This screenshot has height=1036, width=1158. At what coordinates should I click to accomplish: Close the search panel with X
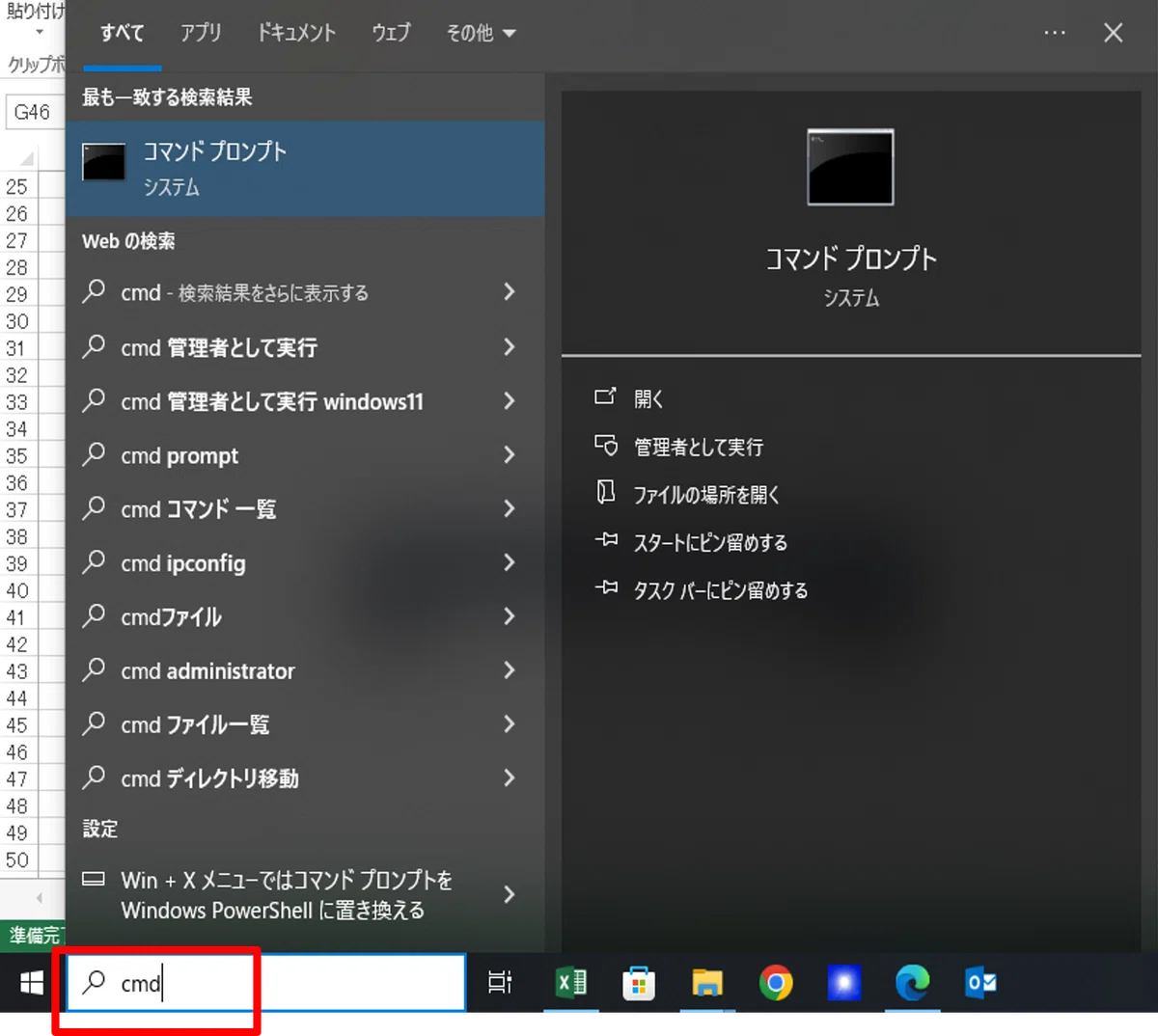point(1113,33)
